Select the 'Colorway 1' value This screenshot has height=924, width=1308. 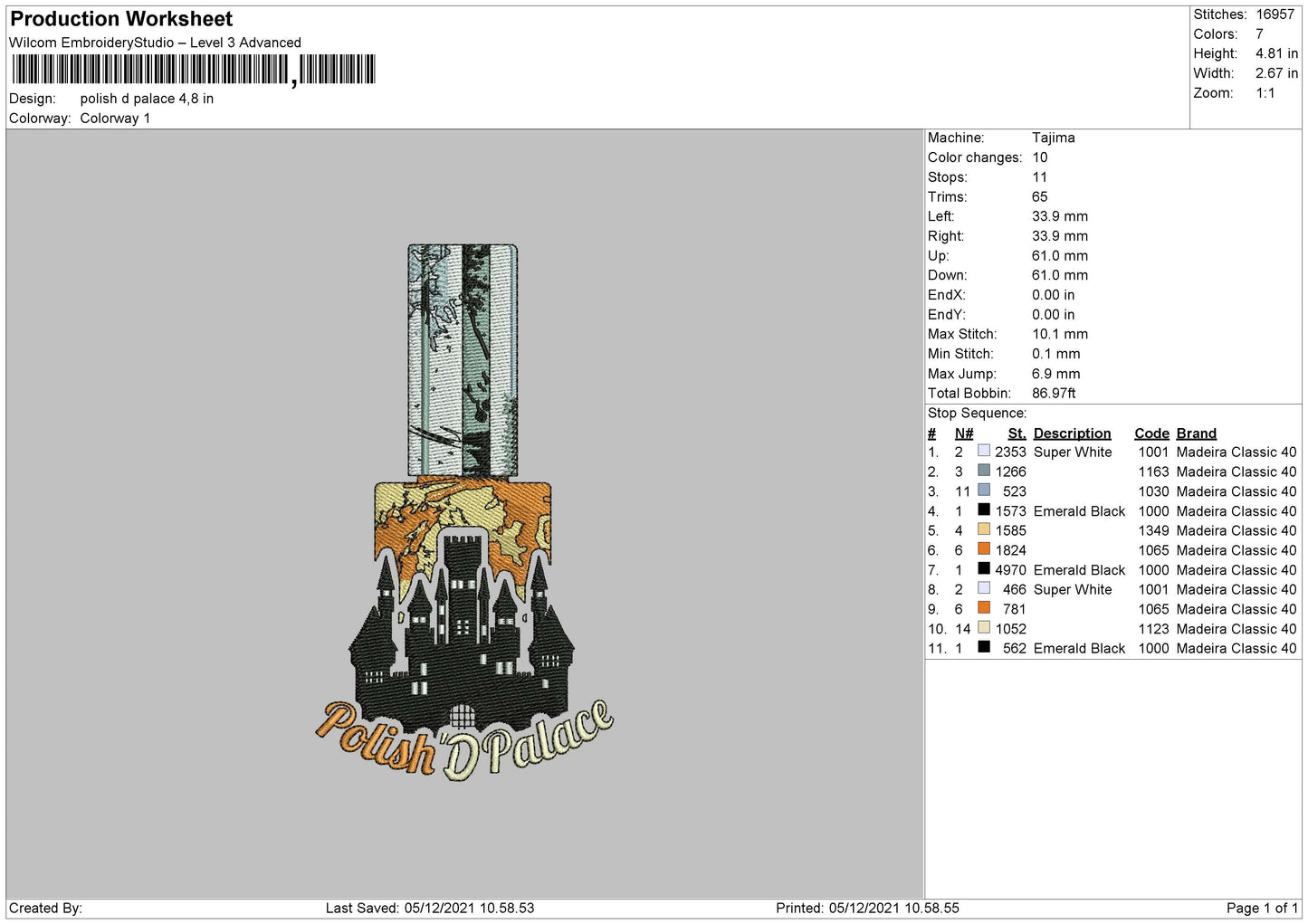click(115, 119)
